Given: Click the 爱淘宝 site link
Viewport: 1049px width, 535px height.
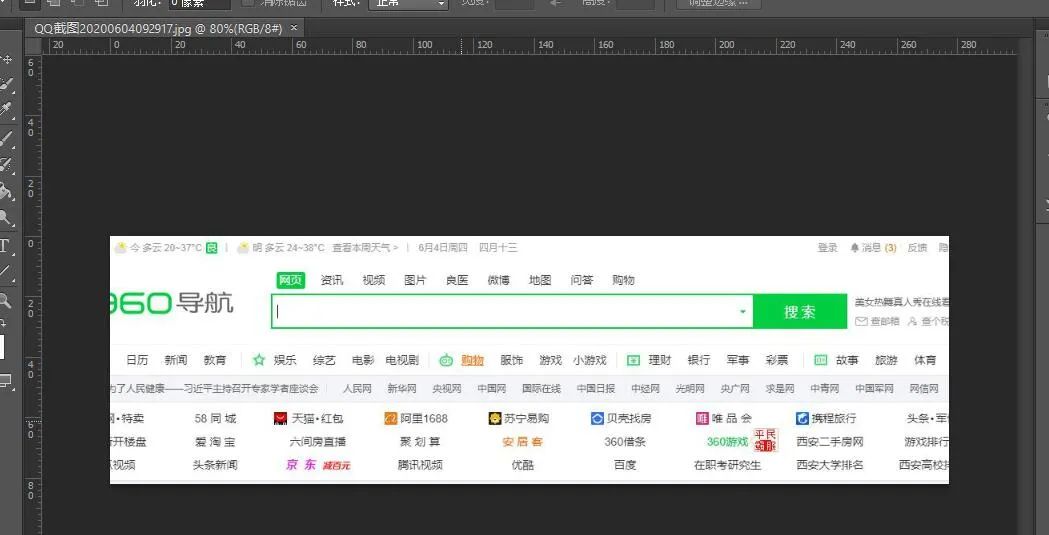Looking at the screenshot, I should pos(215,442).
